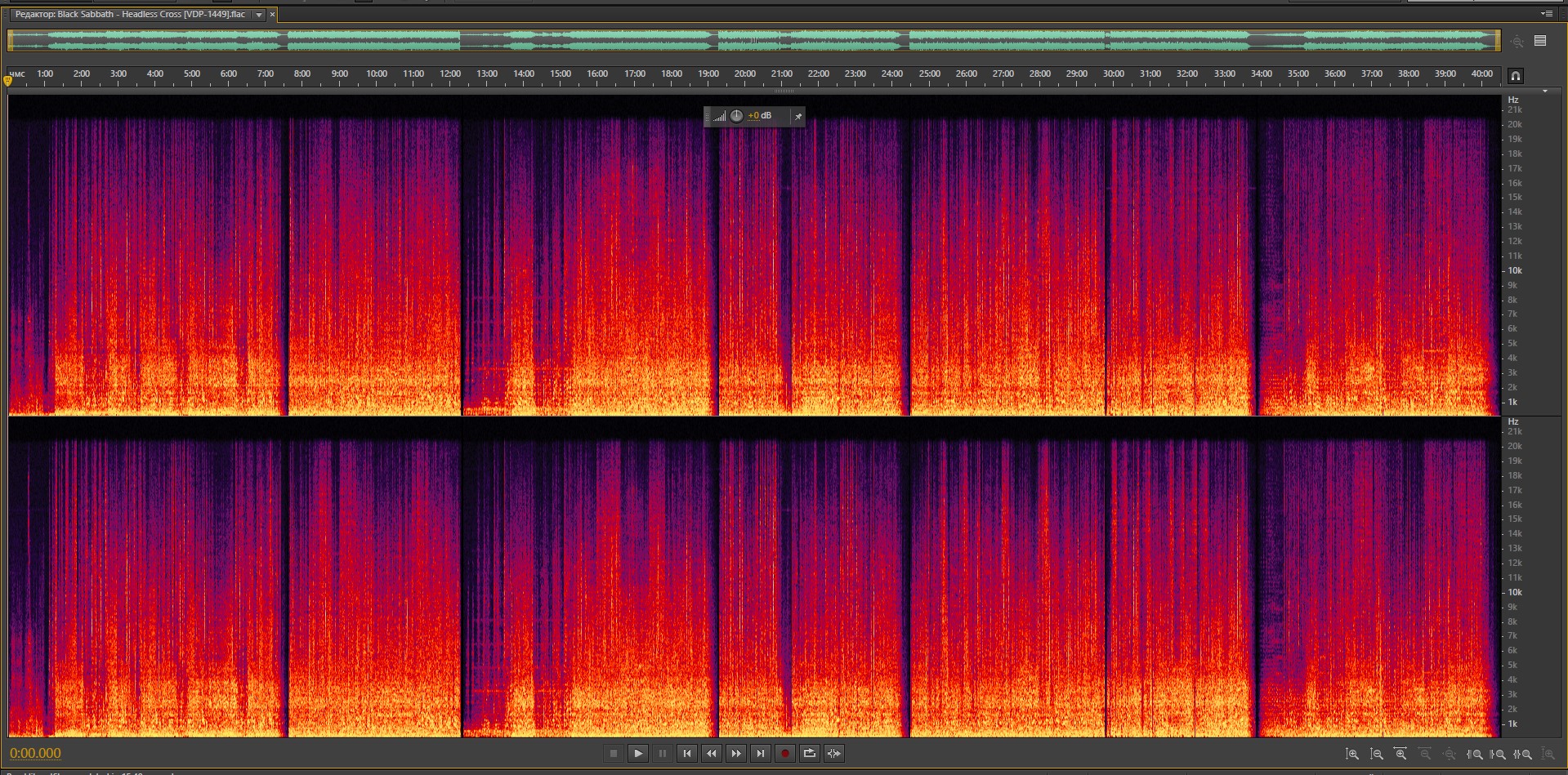The height and width of the screenshot is (775, 1568).
Task: Click the 20:00 mark on the timeline ruler
Action: click(744, 74)
